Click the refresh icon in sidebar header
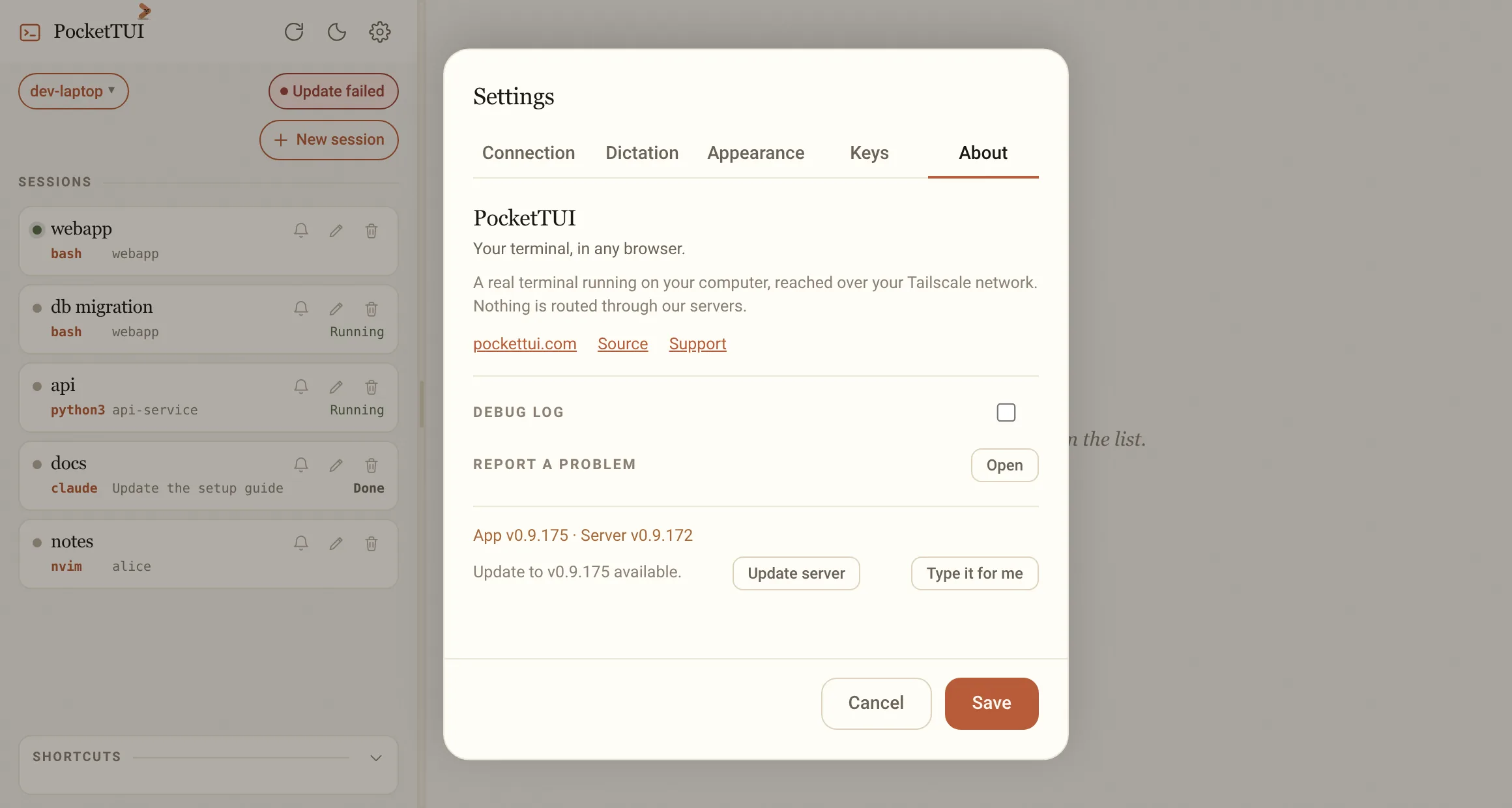 [x=294, y=32]
